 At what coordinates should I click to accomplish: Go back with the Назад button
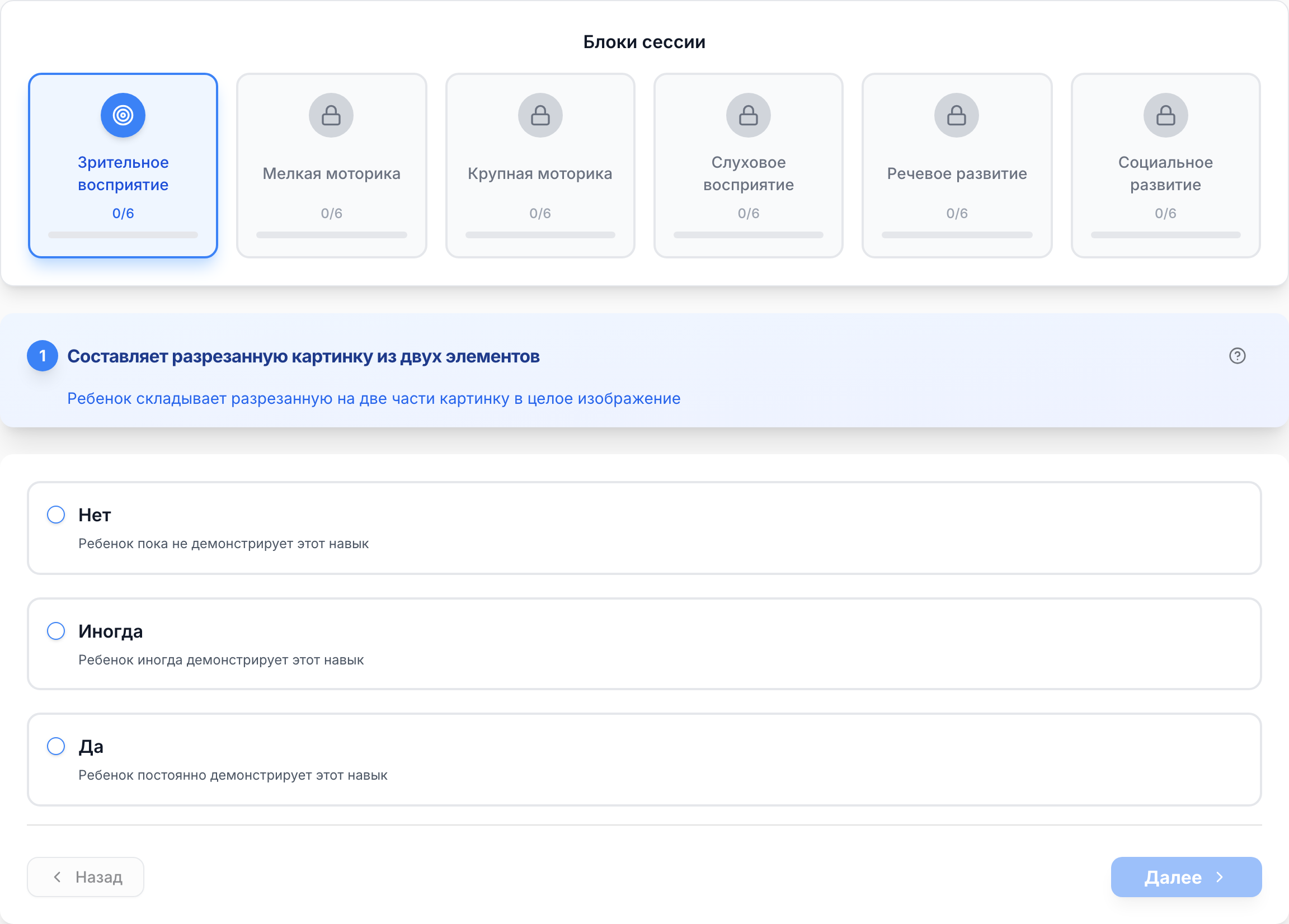point(85,877)
